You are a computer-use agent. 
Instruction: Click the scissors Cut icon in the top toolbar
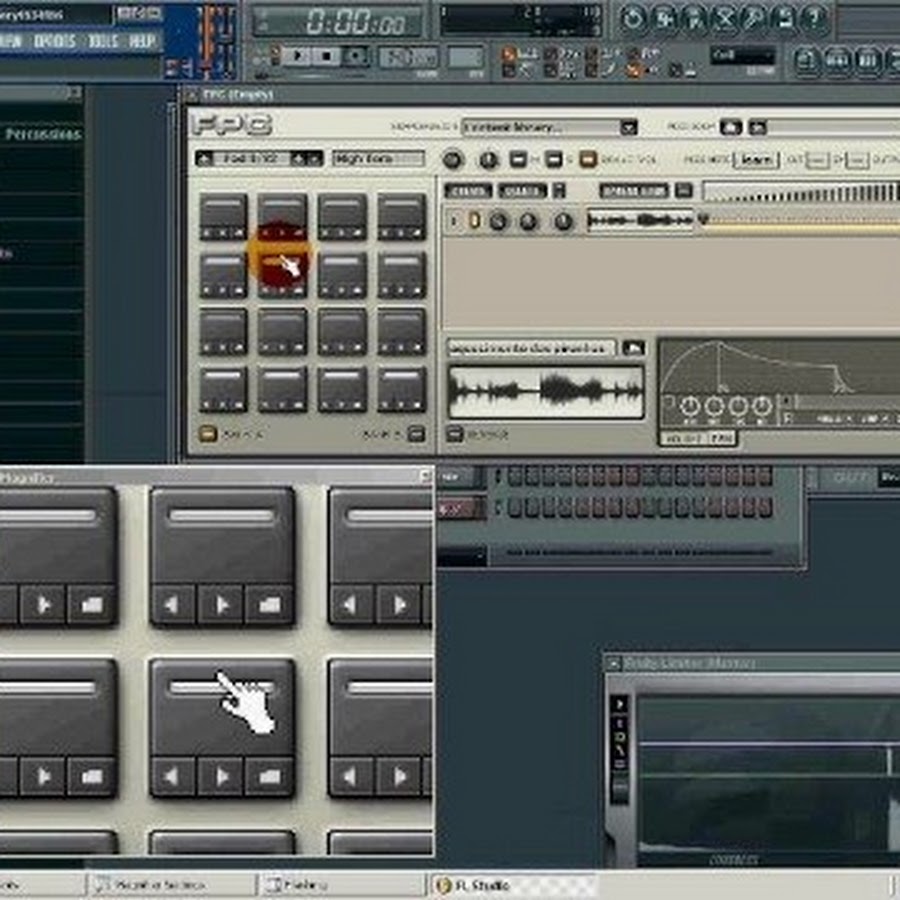pos(724,19)
